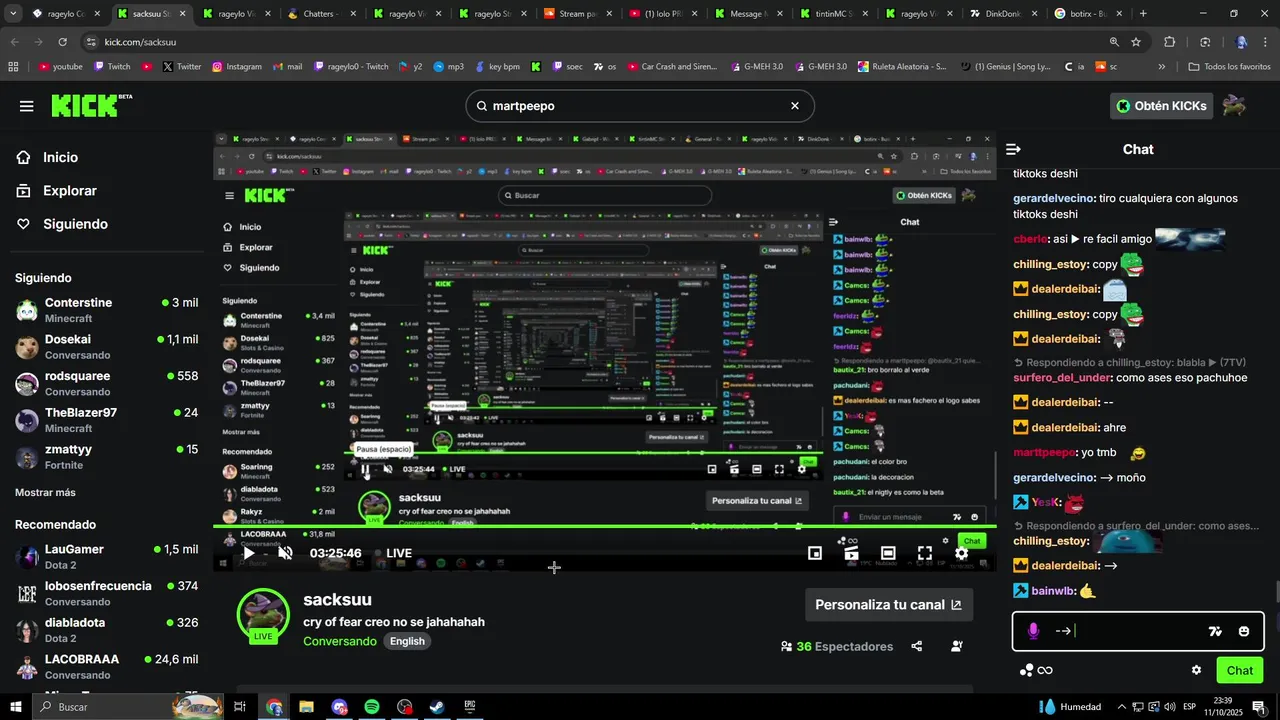Open LACOBRAAA's recommended channel

click(106, 666)
